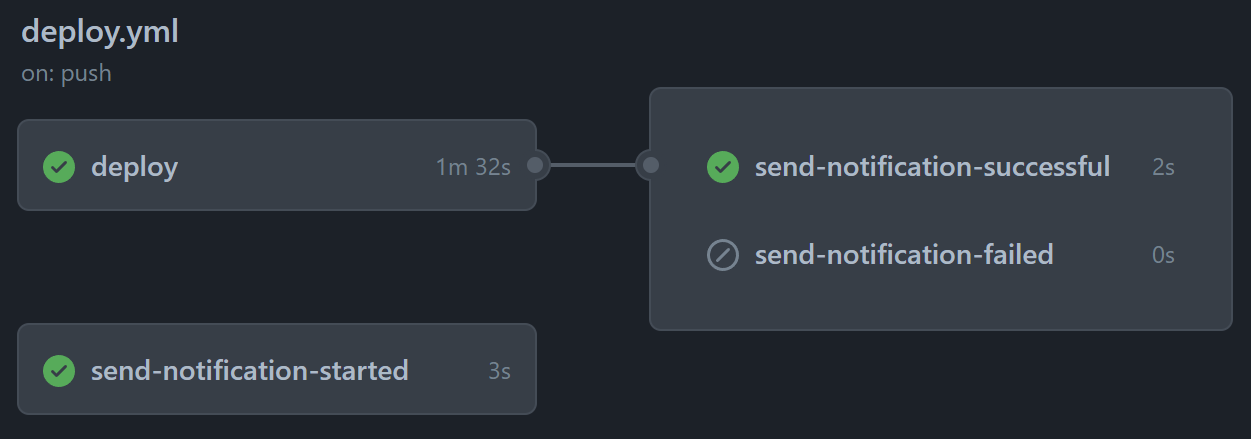This screenshot has height=439, width=1251.
Task: Click the 0s duration of send-notification-failed
Action: [x=1163, y=256]
